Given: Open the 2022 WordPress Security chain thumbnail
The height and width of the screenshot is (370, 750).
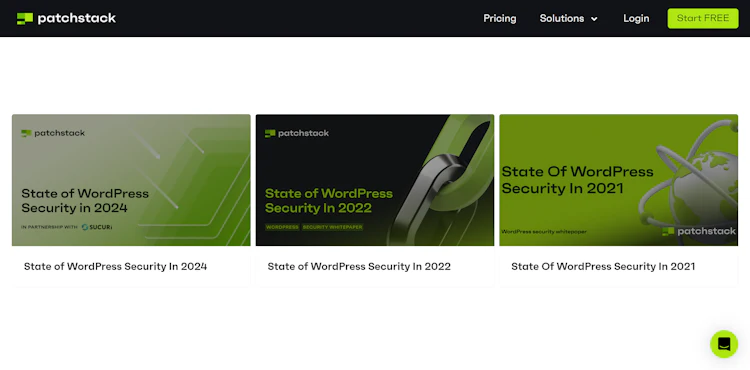Looking at the screenshot, I should click(x=375, y=180).
